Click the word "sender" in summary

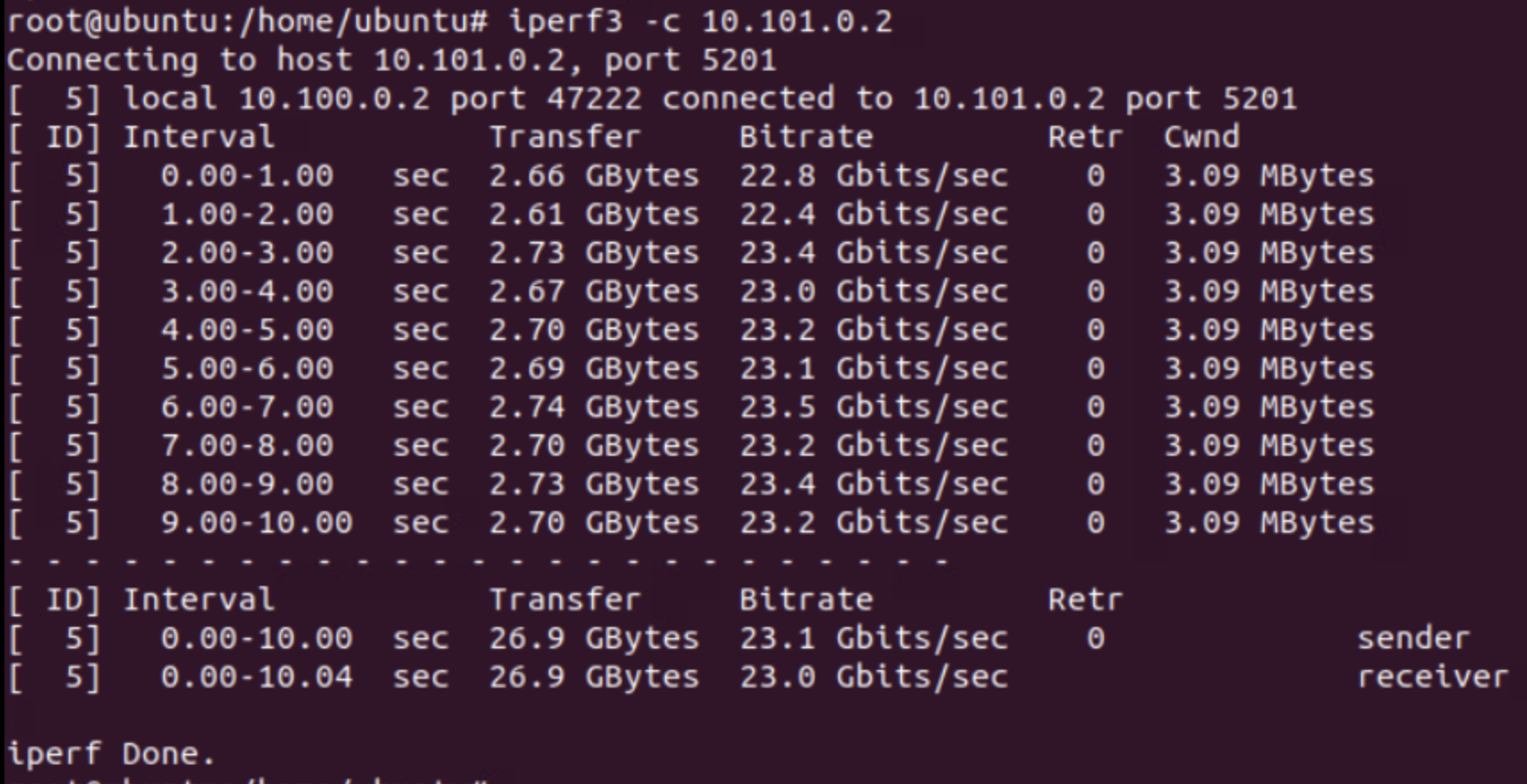click(1412, 639)
